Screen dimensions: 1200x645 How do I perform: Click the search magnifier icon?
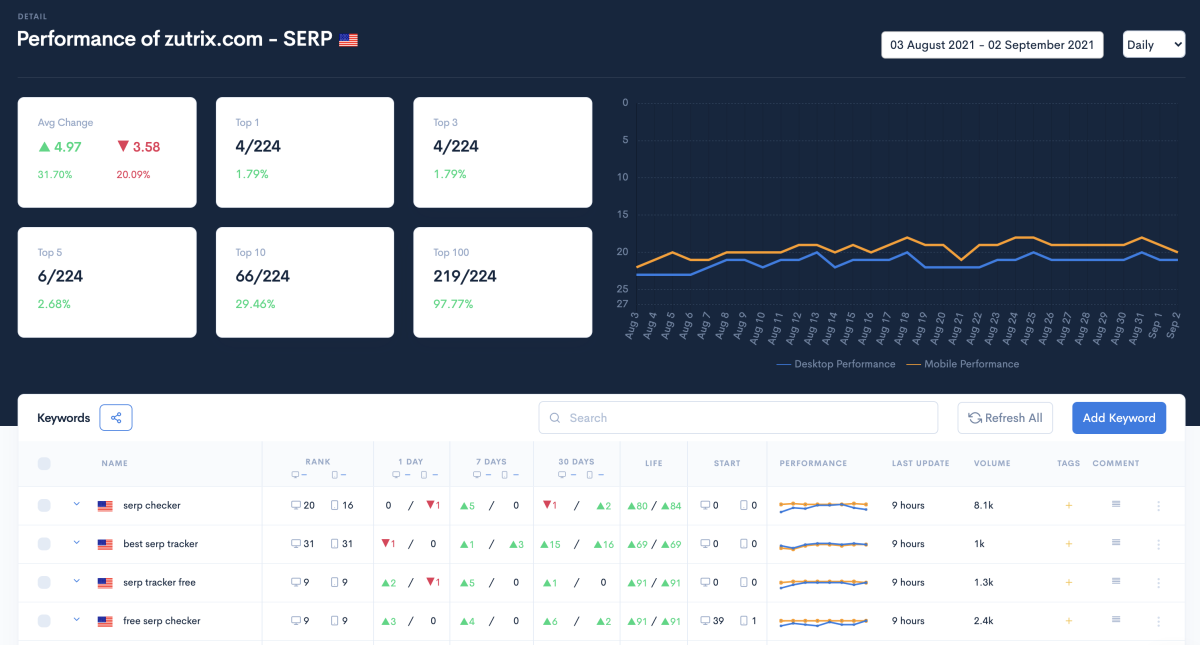tap(555, 417)
